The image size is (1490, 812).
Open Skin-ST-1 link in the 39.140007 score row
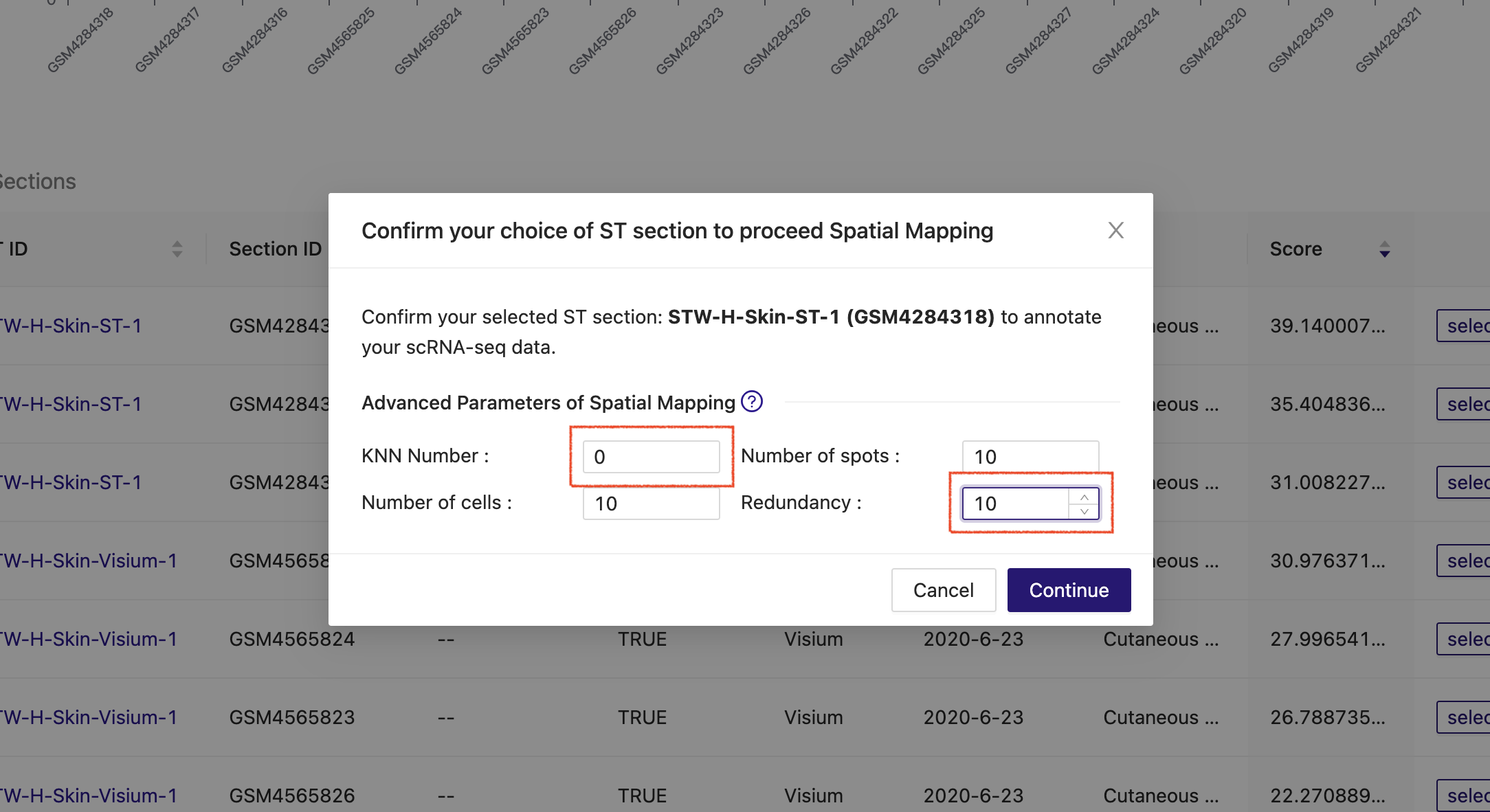71,326
